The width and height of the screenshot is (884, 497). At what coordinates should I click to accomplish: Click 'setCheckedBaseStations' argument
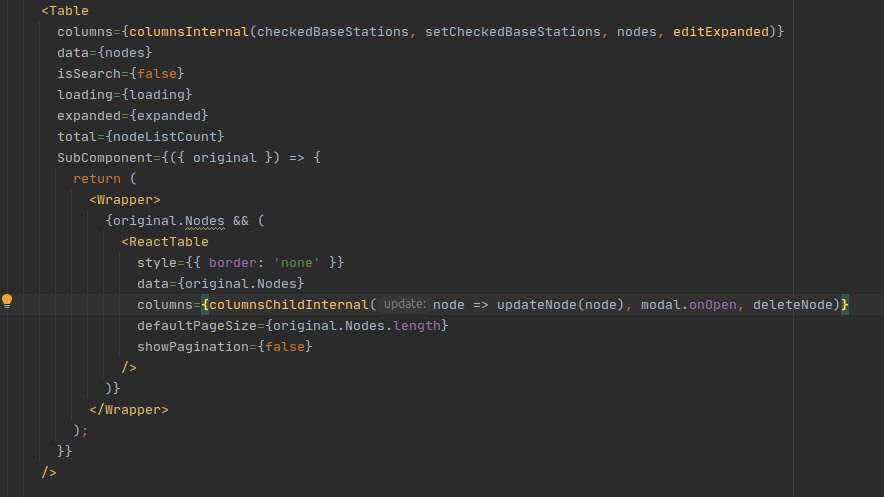pyautogui.click(x=512, y=32)
